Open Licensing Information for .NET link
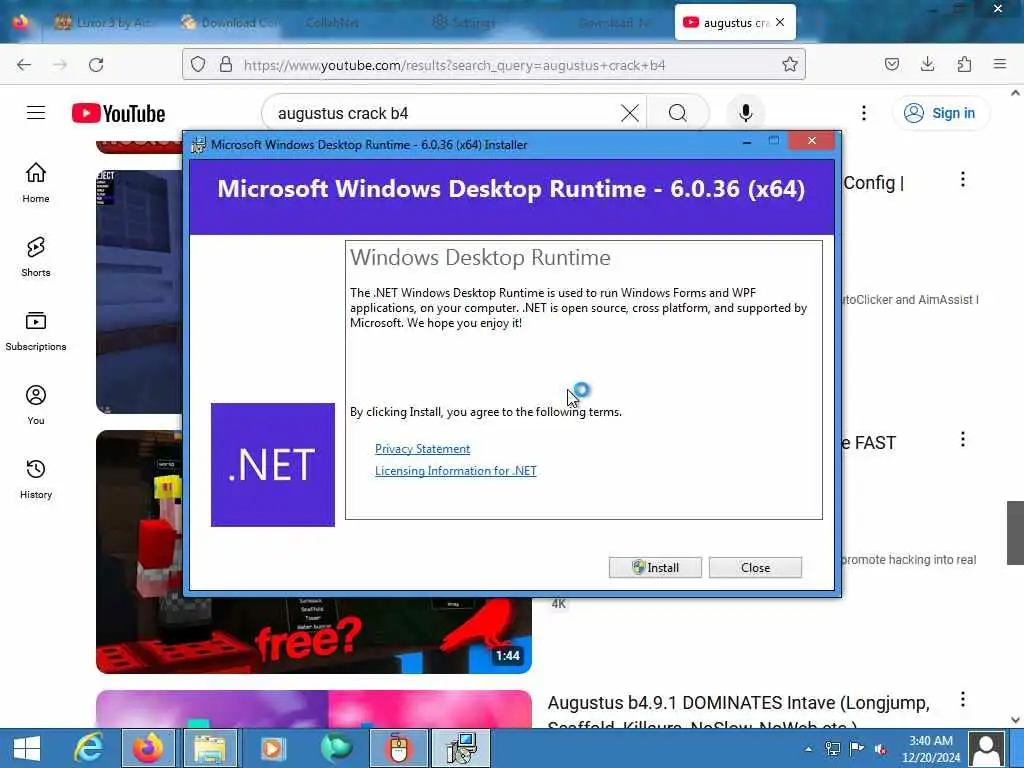 tap(456, 471)
